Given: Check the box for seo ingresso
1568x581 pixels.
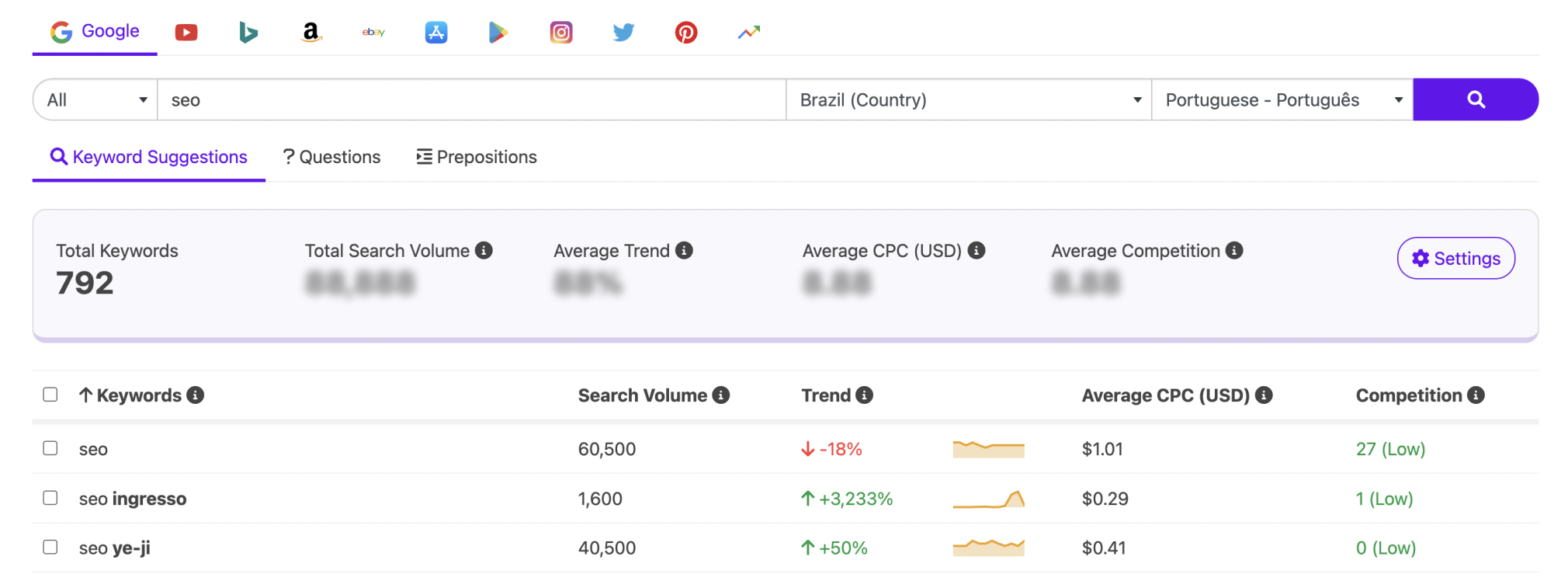Looking at the screenshot, I should click(50, 498).
